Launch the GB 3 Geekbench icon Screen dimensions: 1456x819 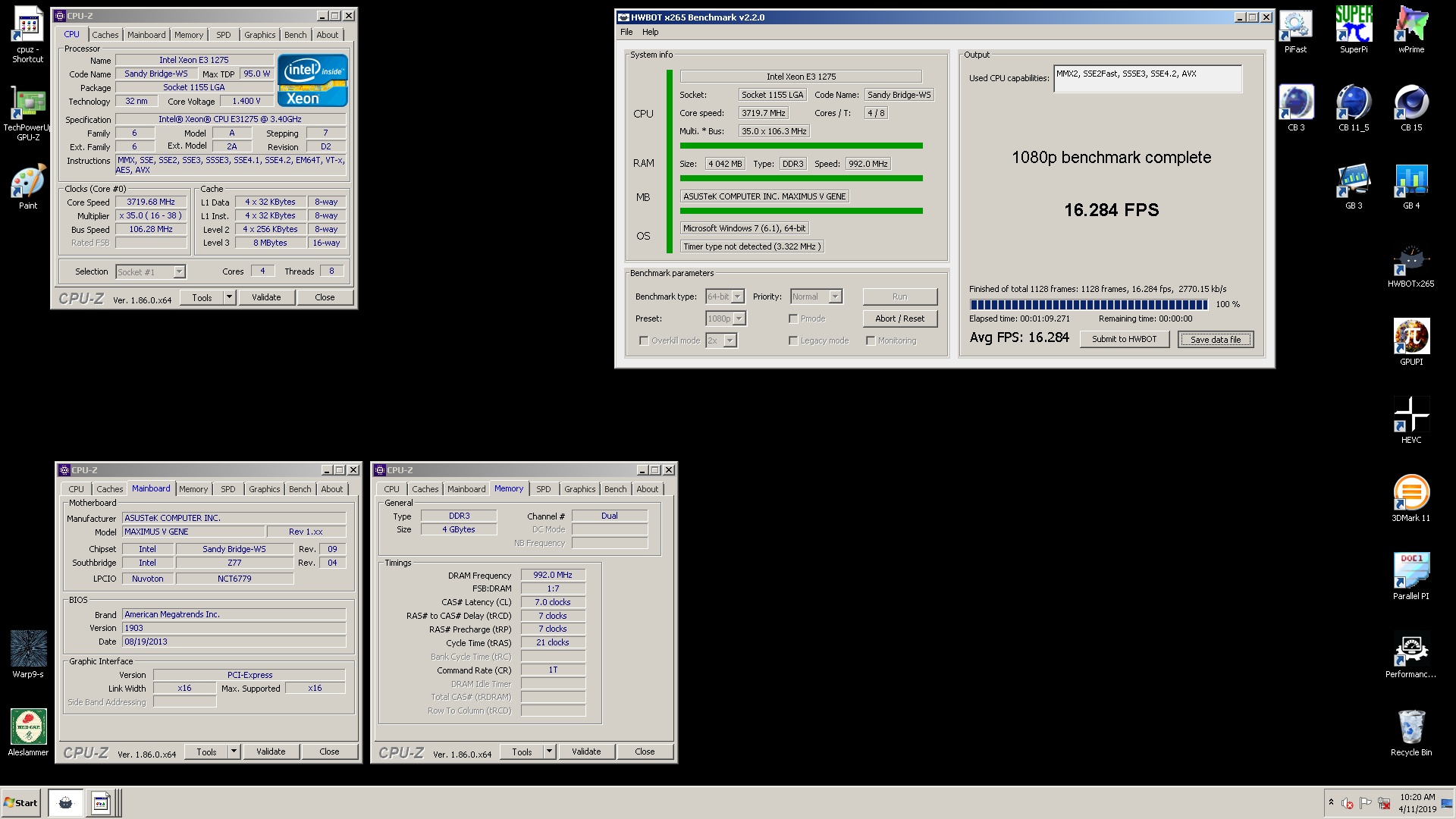tap(1354, 187)
